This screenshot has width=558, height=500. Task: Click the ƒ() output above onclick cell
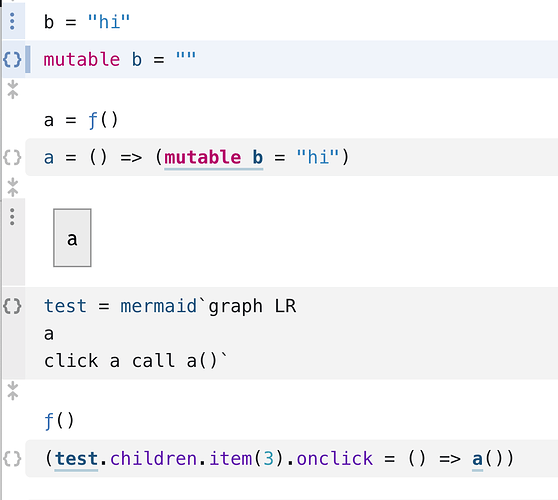(59, 421)
